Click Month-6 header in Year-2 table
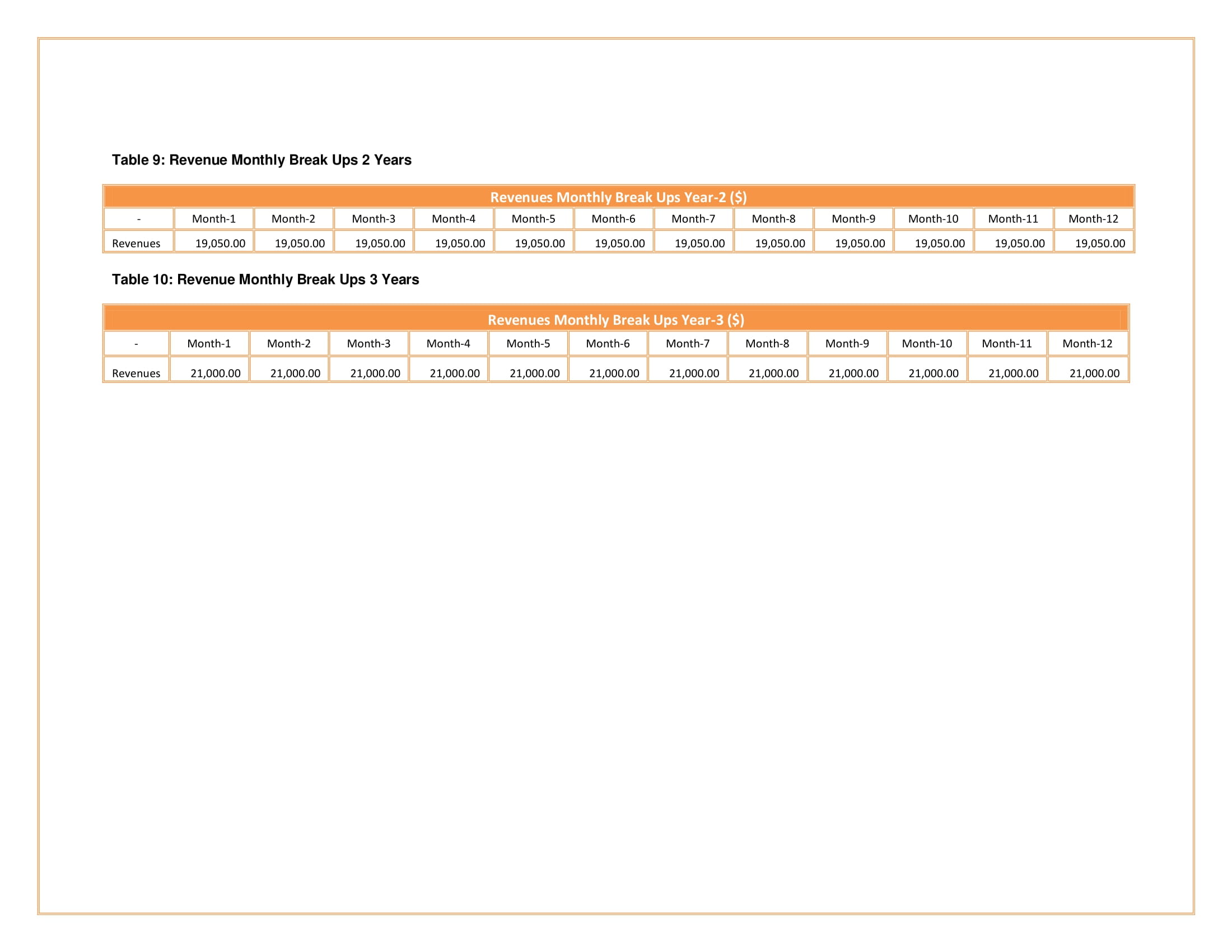Viewport: 1232px width, 952px height. coord(613,219)
